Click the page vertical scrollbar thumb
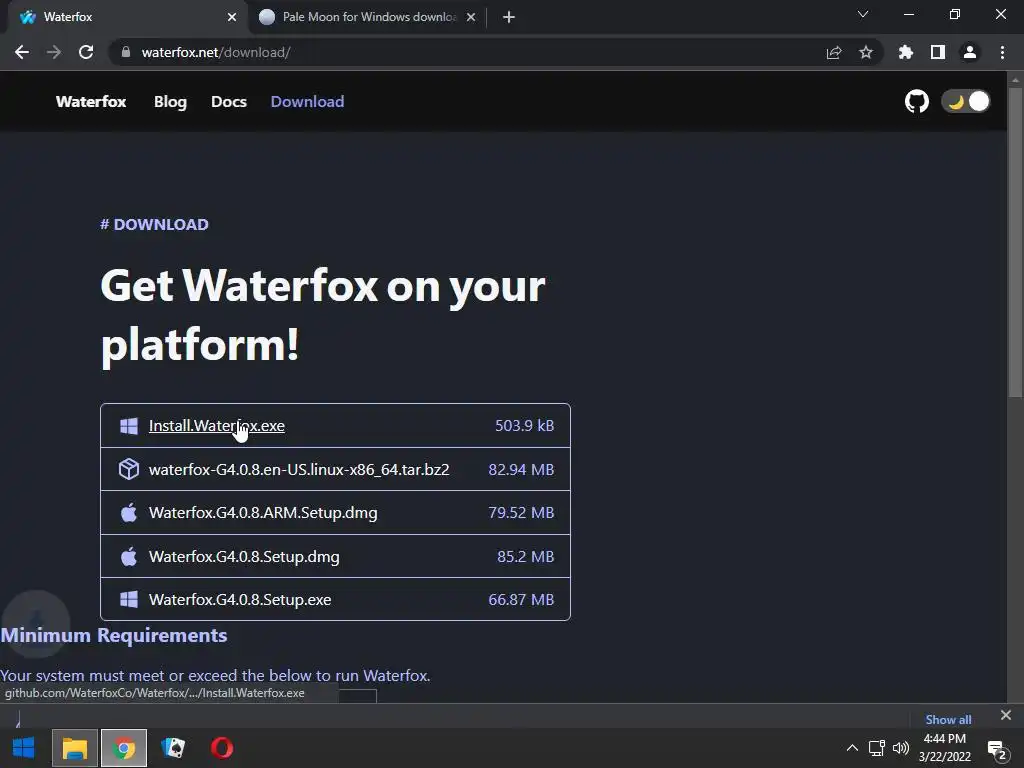Image resolution: width=1024 pixels, height=768 pixels. pyautogui.click(x=1015, y=242)
